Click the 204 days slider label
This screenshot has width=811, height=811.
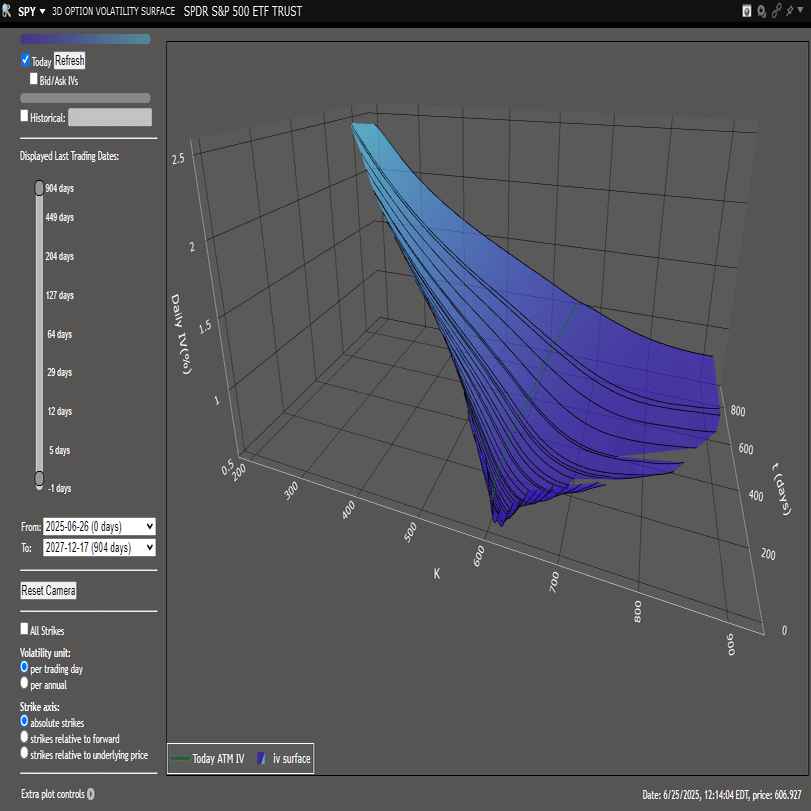[59, 256]
